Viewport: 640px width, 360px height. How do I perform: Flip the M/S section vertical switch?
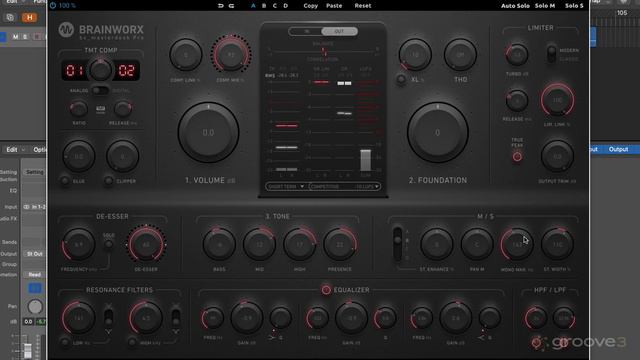pos(397,244)
